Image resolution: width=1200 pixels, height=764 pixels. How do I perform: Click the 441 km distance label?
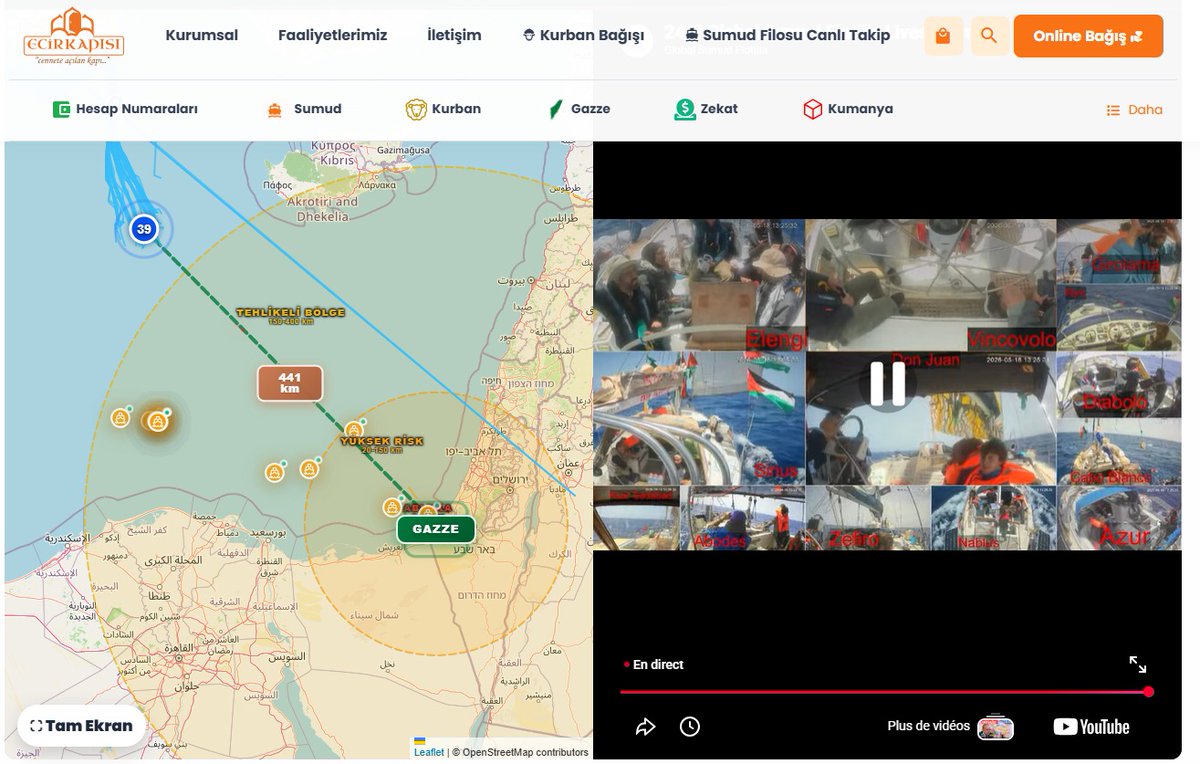(290, 382)
